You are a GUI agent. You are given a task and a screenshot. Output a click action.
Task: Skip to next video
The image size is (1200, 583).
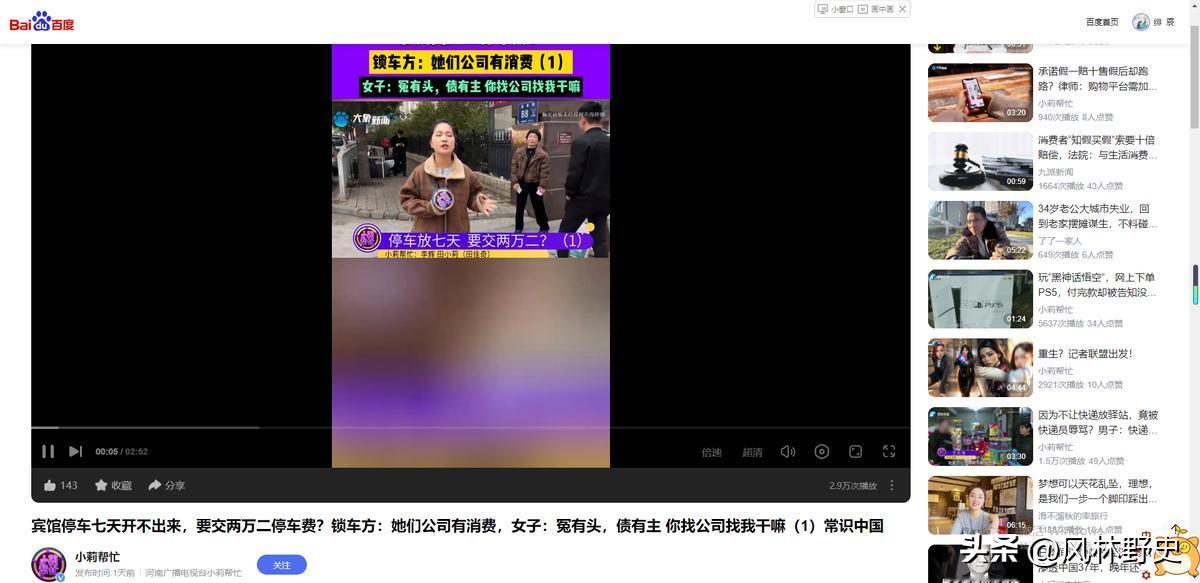click(x=75, y=451)
